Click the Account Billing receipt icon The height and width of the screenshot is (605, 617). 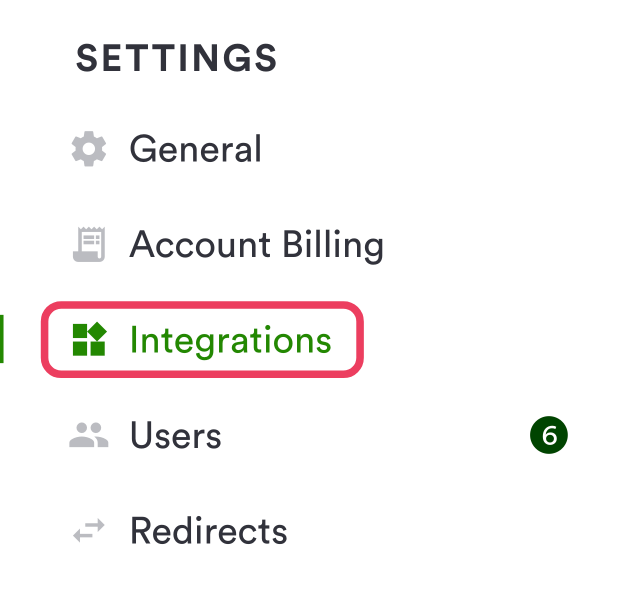[x=88, y=245]
